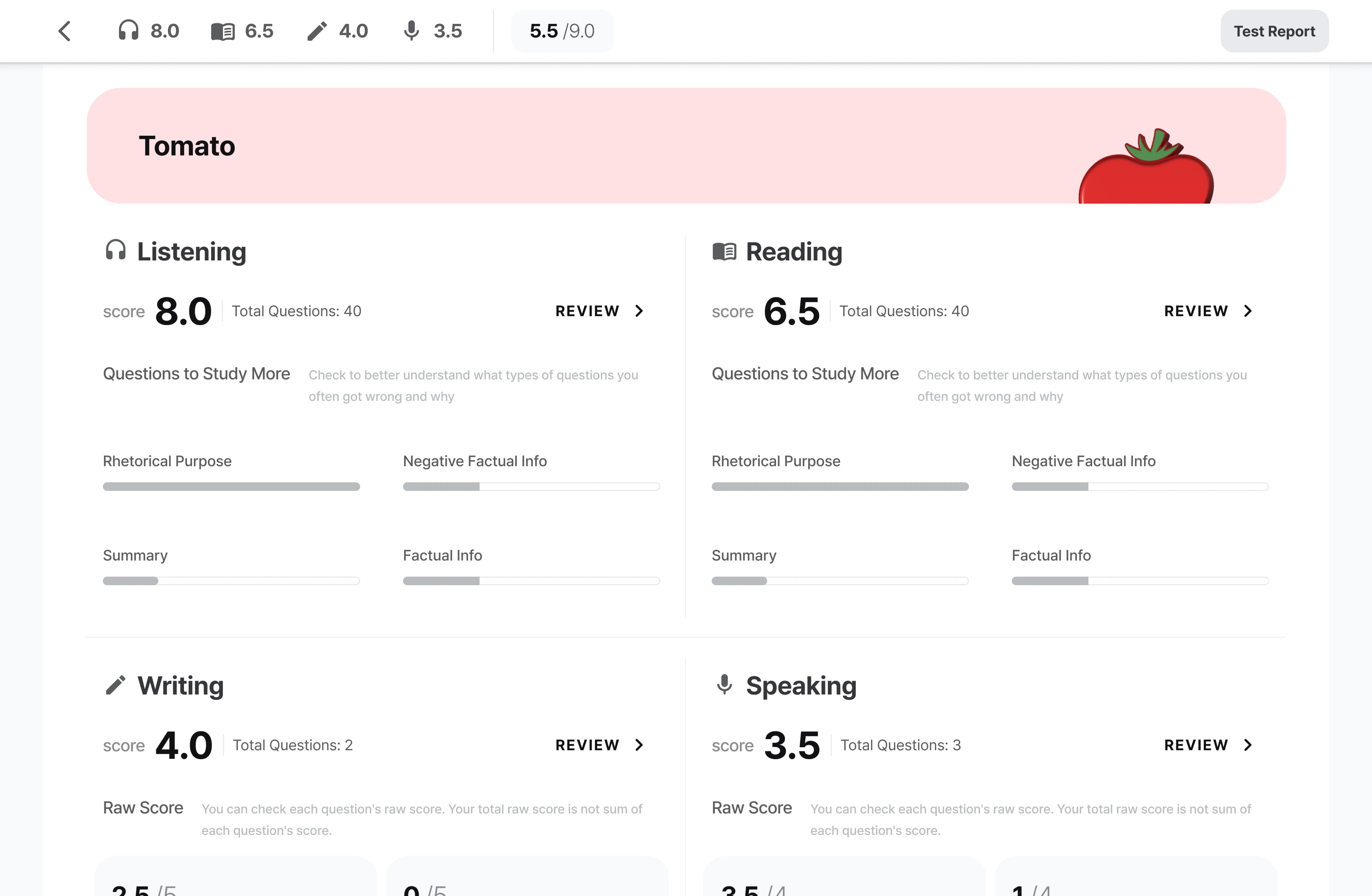Click Listening Negative Factual Info progress bar
Image resolution: width=1372 pixels, height=896 pixels.
(x=531, y=487)
